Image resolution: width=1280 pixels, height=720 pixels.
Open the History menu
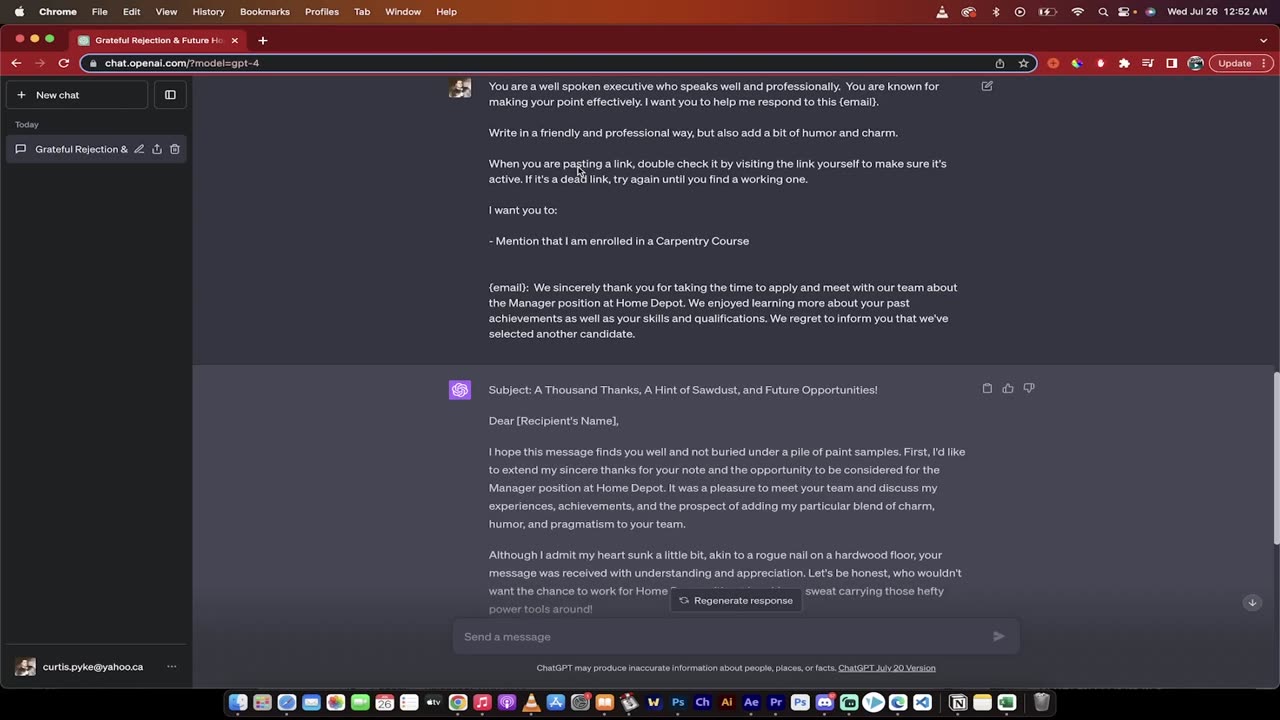[208, 12]
